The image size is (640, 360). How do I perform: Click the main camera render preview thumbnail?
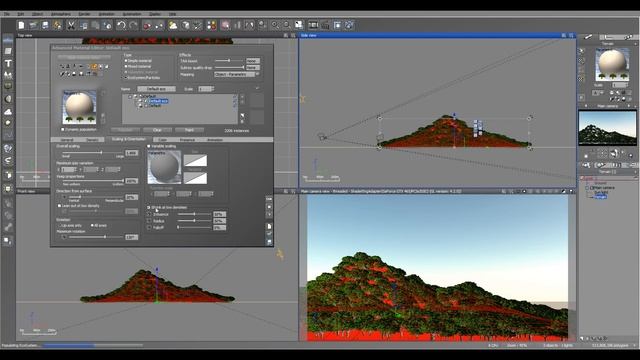tap(607, 128)
